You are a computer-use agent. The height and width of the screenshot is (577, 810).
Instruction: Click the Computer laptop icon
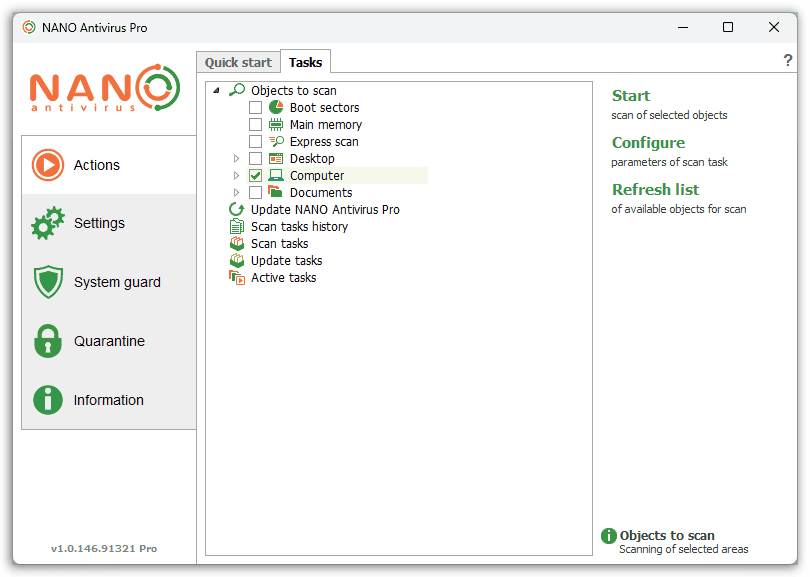(x=276, y=176)
